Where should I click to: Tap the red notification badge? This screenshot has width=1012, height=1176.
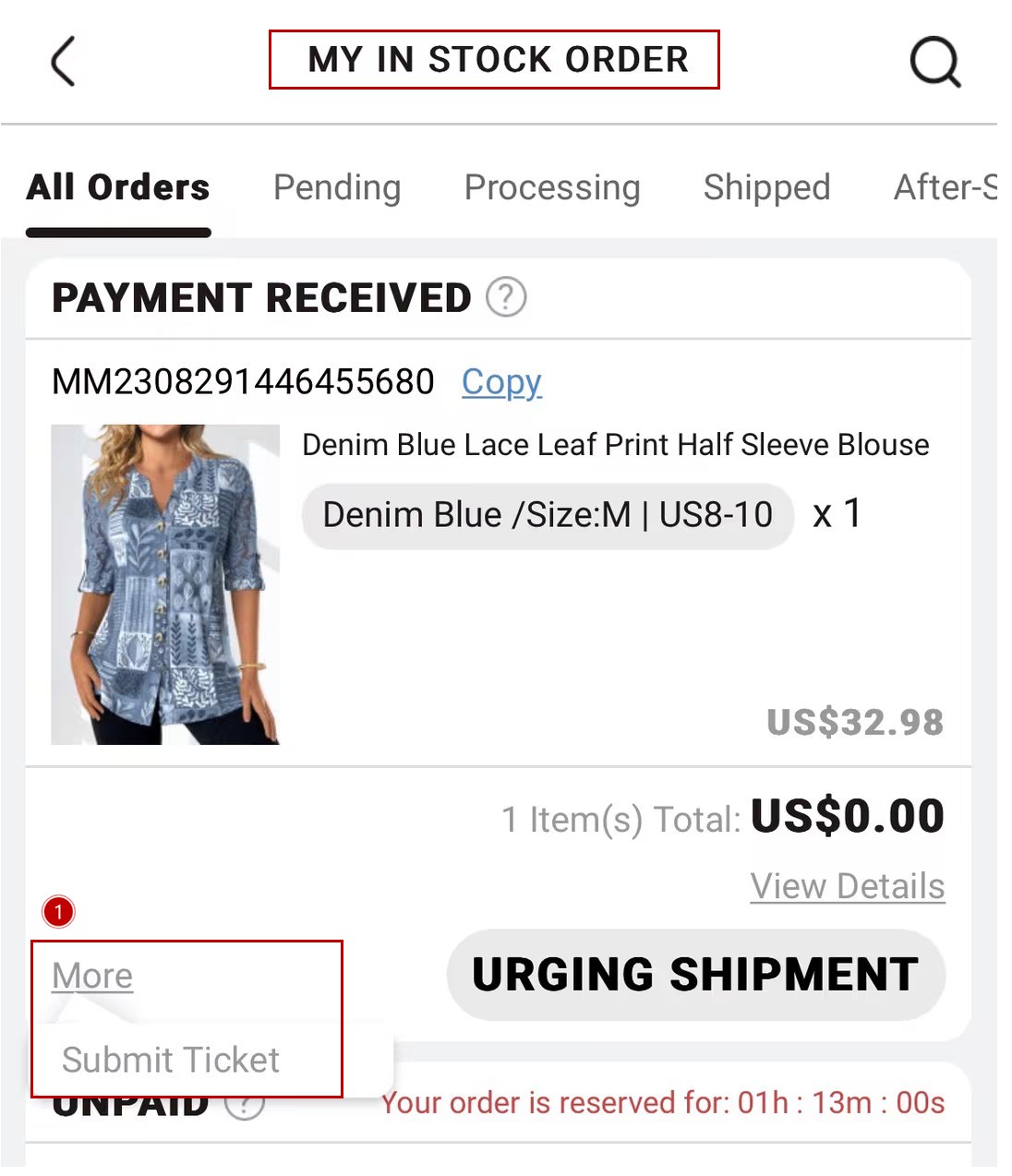(58, 912)
